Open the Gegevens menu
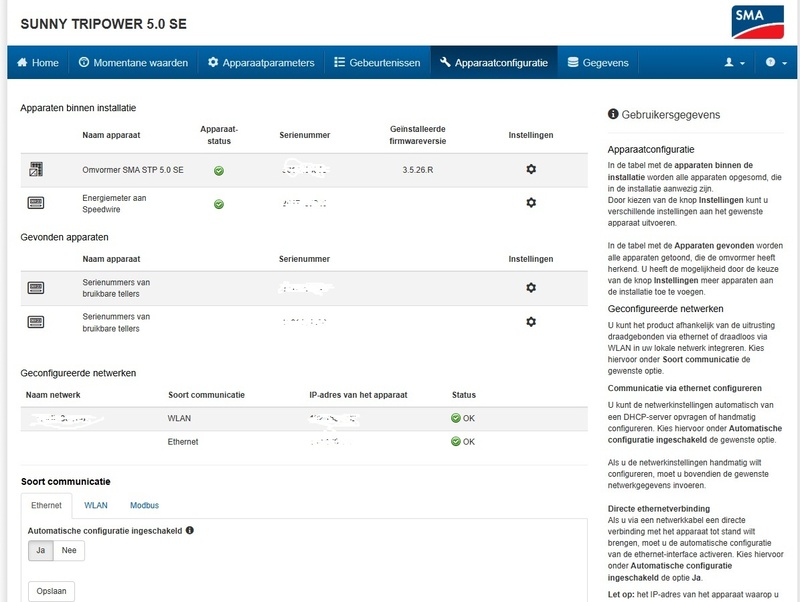This screenshot has height=602, width=800. pos(598,62)
